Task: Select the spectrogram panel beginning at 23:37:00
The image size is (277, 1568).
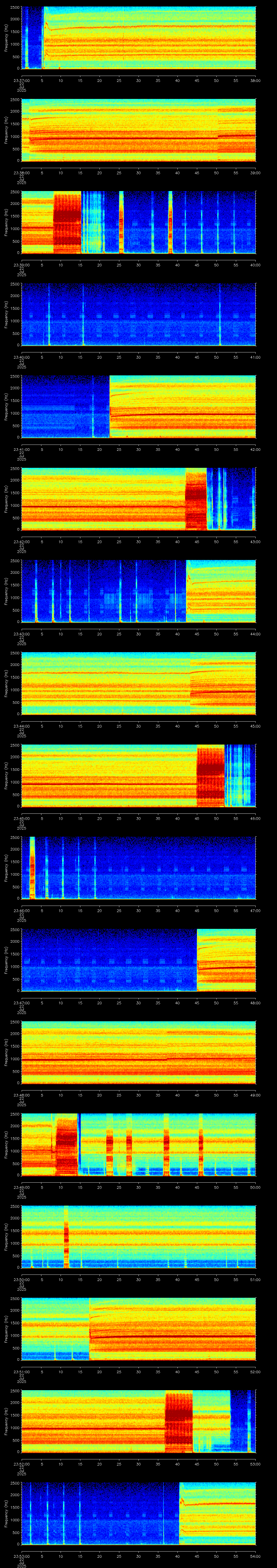Action: click(x=138, y=38)
